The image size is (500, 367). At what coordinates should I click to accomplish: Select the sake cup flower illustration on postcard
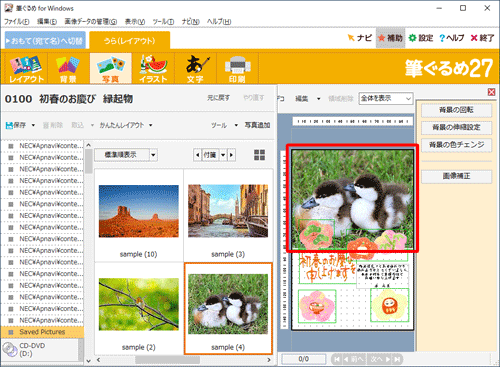coord(317,306)
